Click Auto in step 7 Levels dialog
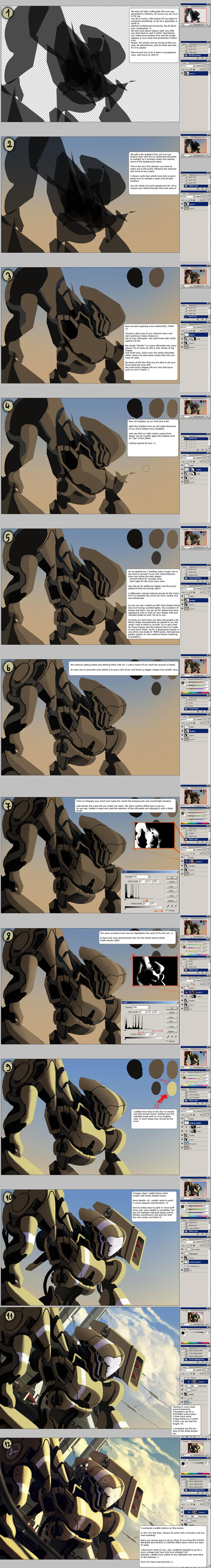Viewport: 211px width, 1568px height. click(172, 896)
